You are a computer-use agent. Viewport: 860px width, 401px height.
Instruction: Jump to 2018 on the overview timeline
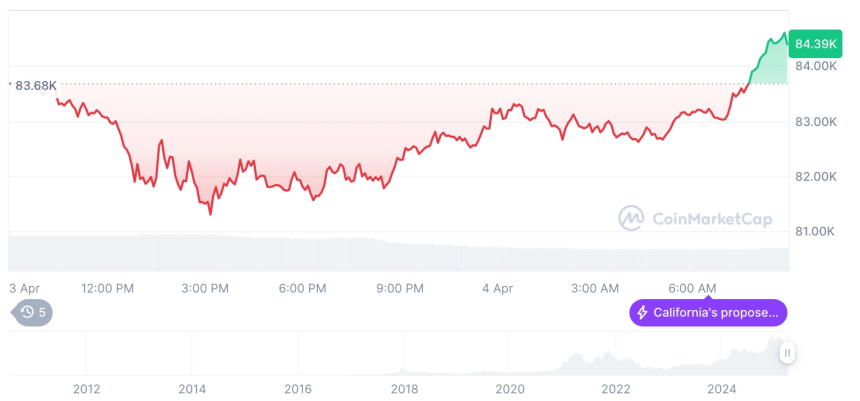click(x=403, y=389)
